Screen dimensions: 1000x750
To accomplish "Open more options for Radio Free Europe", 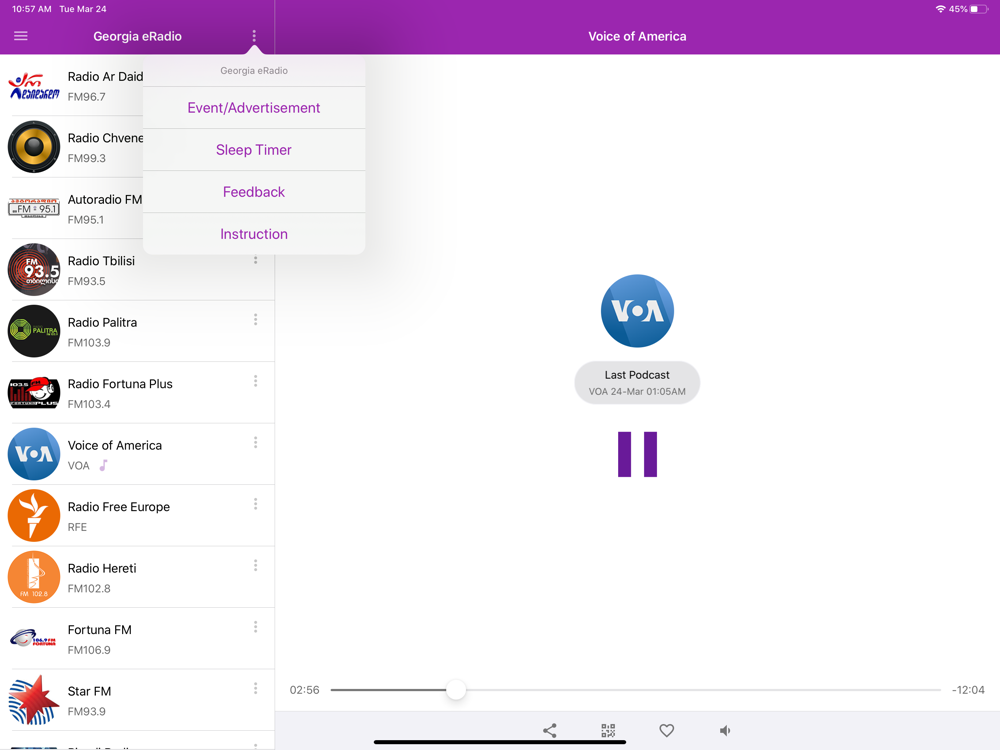I will 256,504.
